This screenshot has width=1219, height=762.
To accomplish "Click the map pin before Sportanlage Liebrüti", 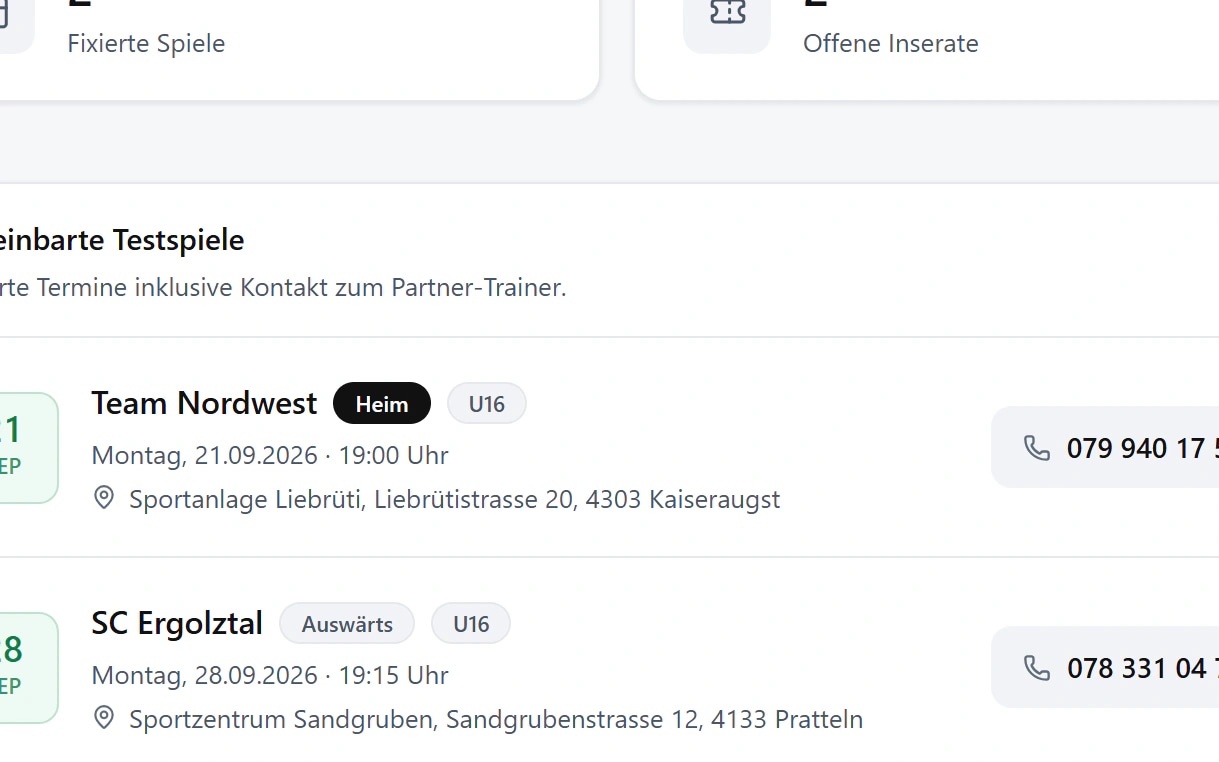I will pyautogui.click(x=104, y=498).
